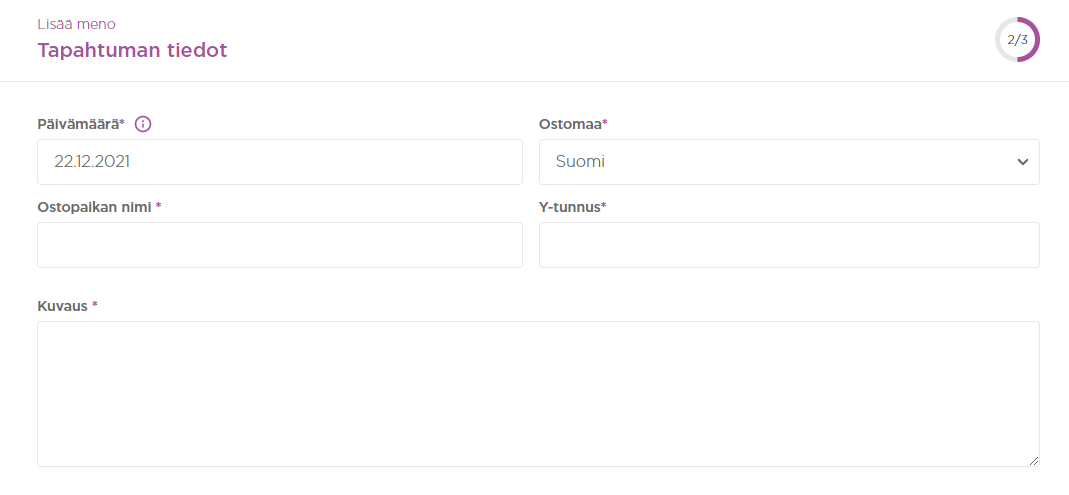The image size is (1069, 495).
Task: Click the Kuvaus label text
Action: [x=62, y=306]
